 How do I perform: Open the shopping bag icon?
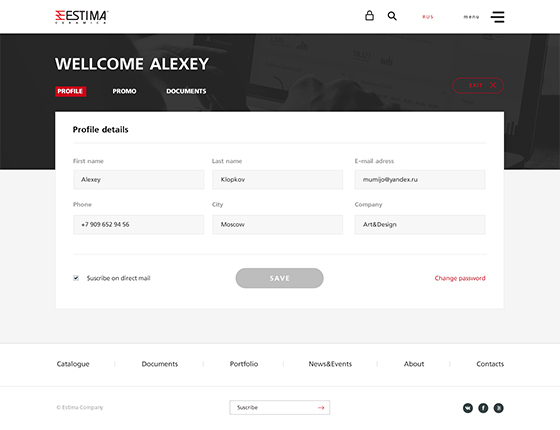369,16
